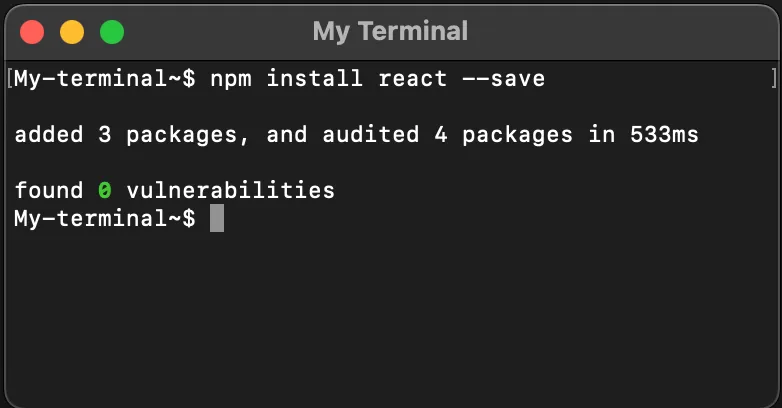782x408 pixels.
Task: Click the word vulnerabilities in the output
Action: [230, 190]
